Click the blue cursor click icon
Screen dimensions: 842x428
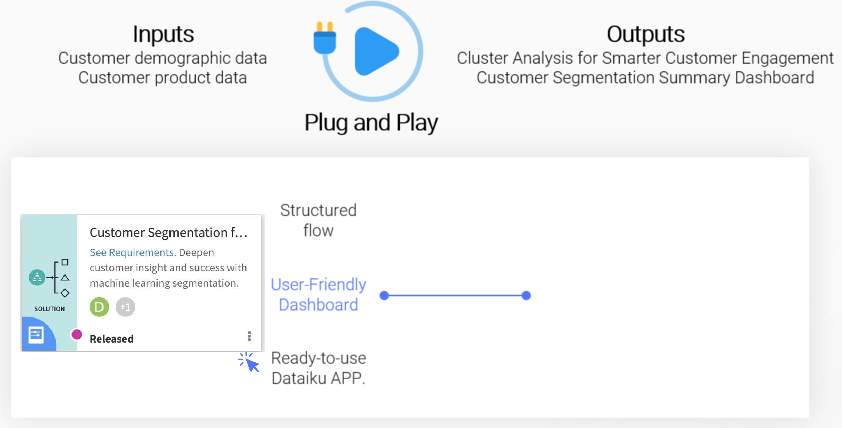pos(249,362)
